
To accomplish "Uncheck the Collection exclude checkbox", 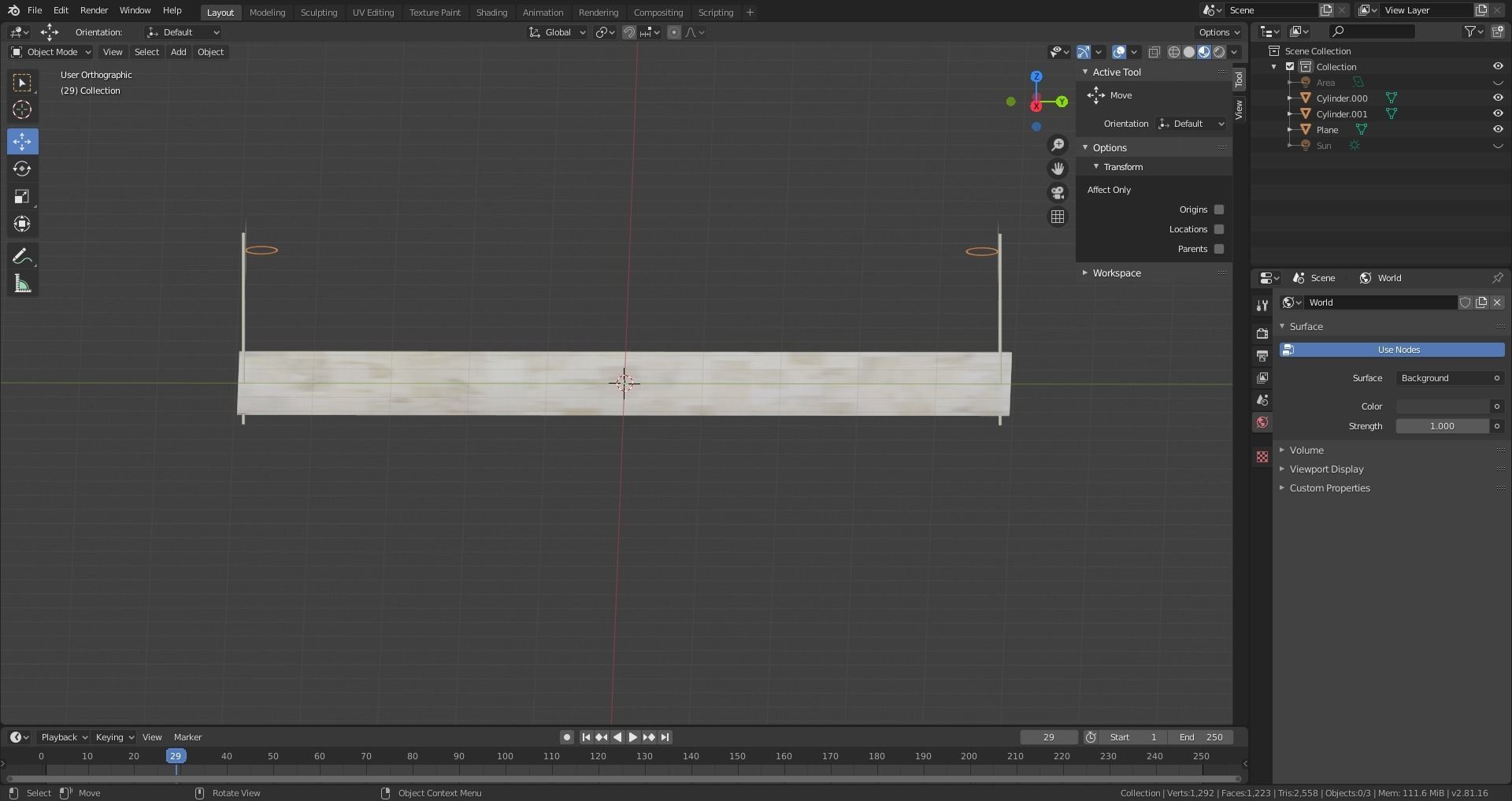I will pos(1290,67).
